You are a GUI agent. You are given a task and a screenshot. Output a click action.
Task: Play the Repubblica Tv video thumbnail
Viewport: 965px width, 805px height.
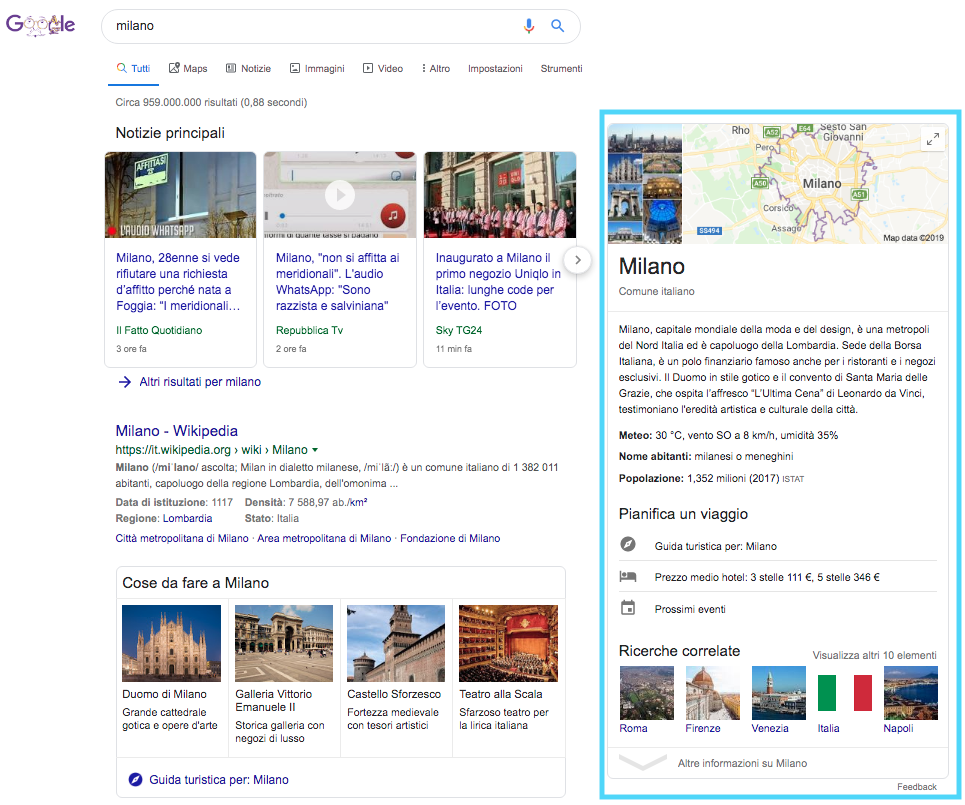pyautogui.click(x=340, y=194)
